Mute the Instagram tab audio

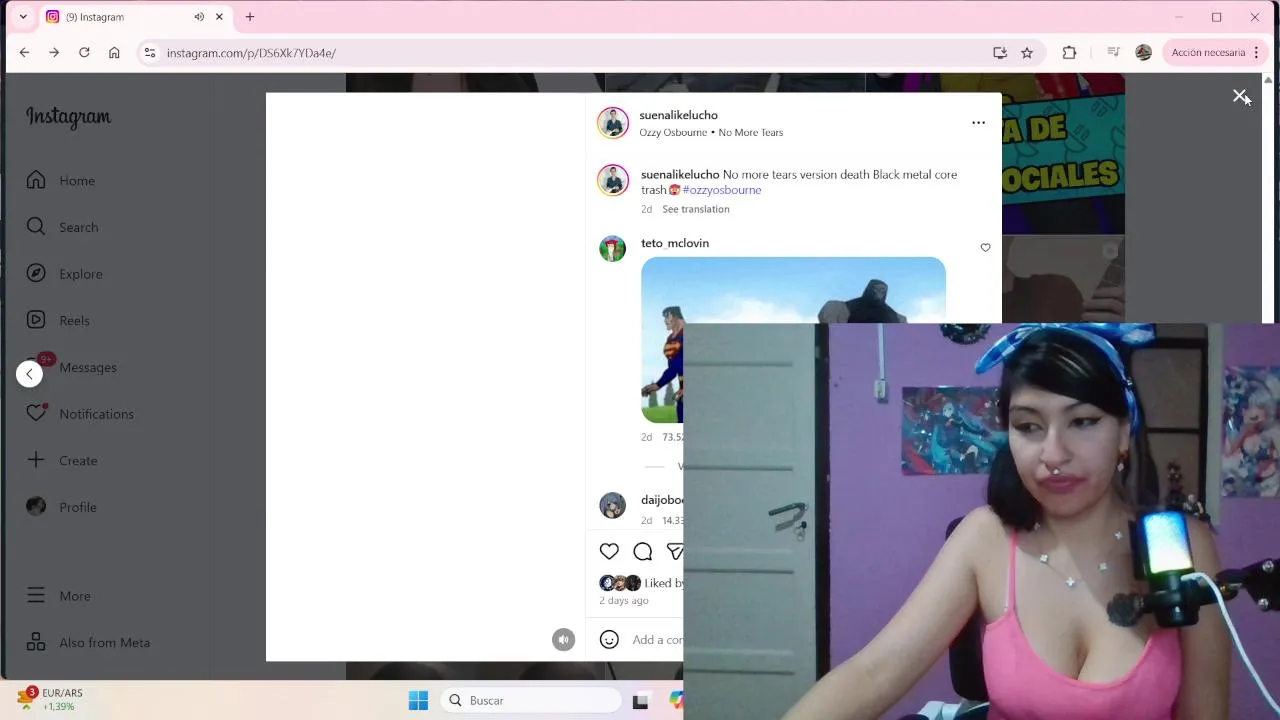pos(199,17)
